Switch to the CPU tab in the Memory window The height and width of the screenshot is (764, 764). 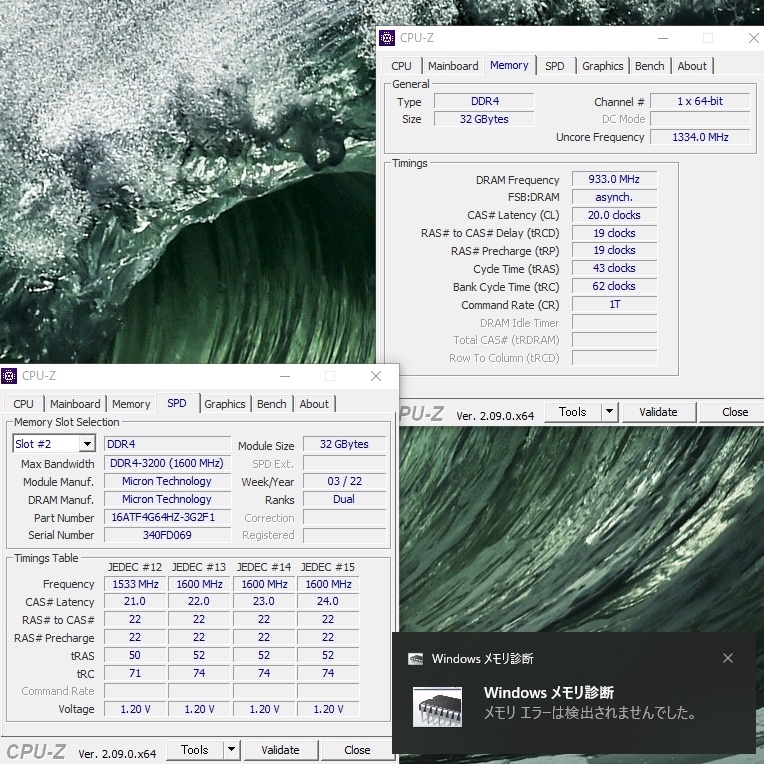pyautogui.click(x=401, y=66)
